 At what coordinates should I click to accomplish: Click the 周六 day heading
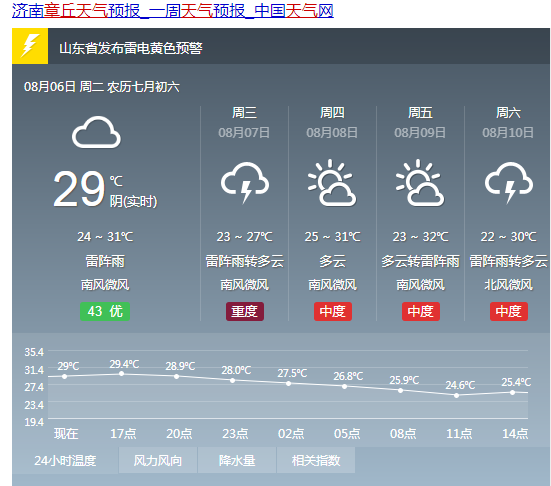click(x=508, y=113)
